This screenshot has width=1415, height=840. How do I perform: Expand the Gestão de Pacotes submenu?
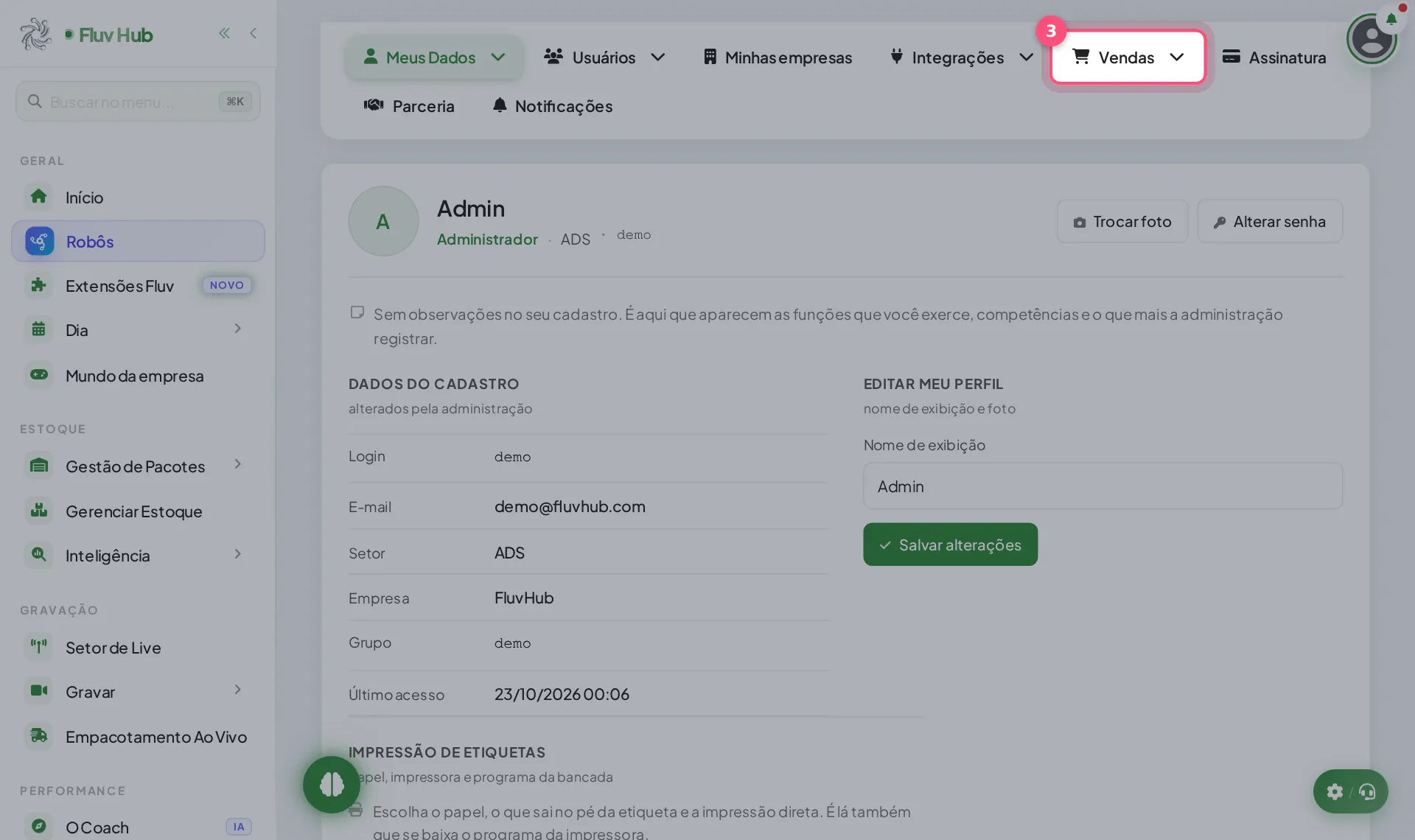pyautogui.click(x=237, y=464)
